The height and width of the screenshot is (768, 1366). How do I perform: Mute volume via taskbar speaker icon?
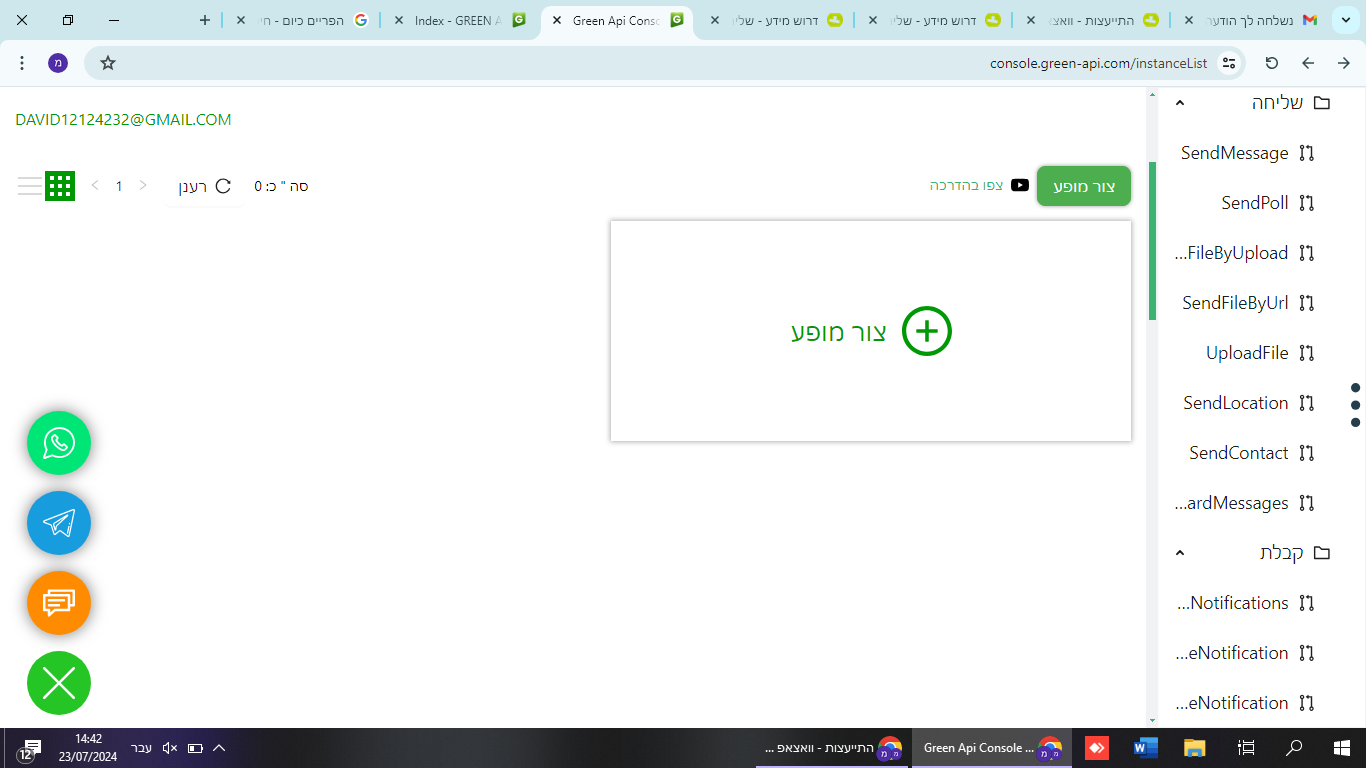click(169, 748)
